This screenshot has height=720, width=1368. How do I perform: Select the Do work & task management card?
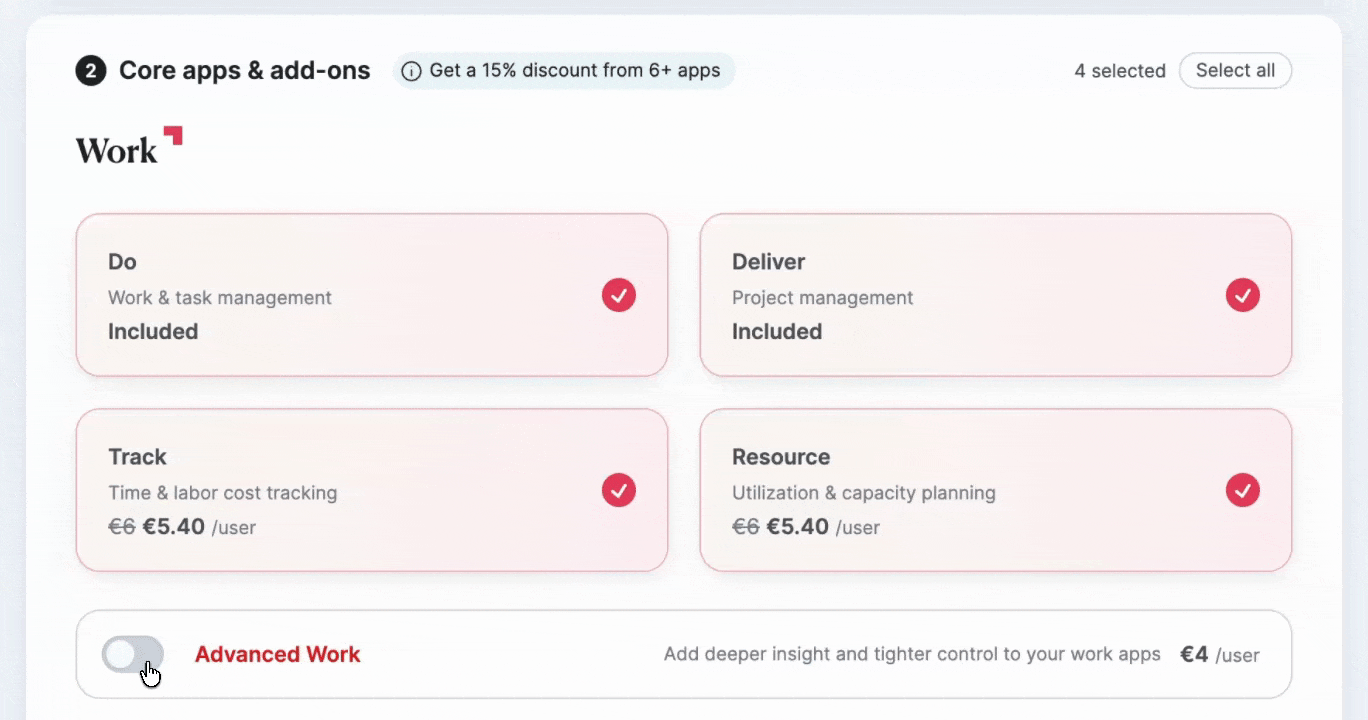click(372, 295)
